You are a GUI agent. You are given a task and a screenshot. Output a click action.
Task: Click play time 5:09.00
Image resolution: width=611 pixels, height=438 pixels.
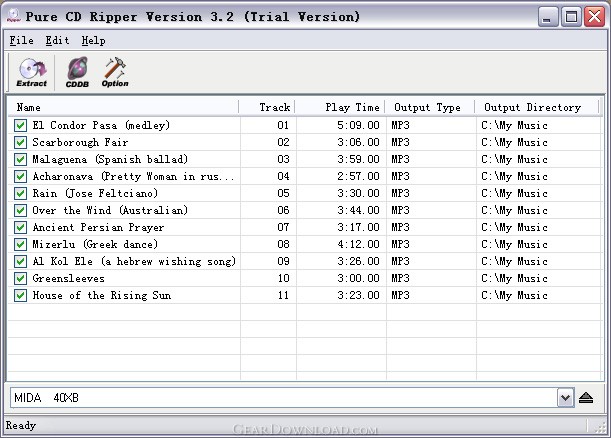(358, 125)
